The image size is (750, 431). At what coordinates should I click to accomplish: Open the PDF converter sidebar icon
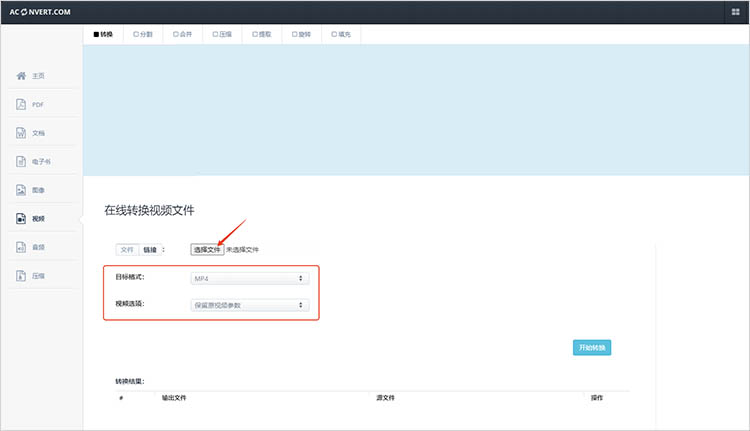21,104
